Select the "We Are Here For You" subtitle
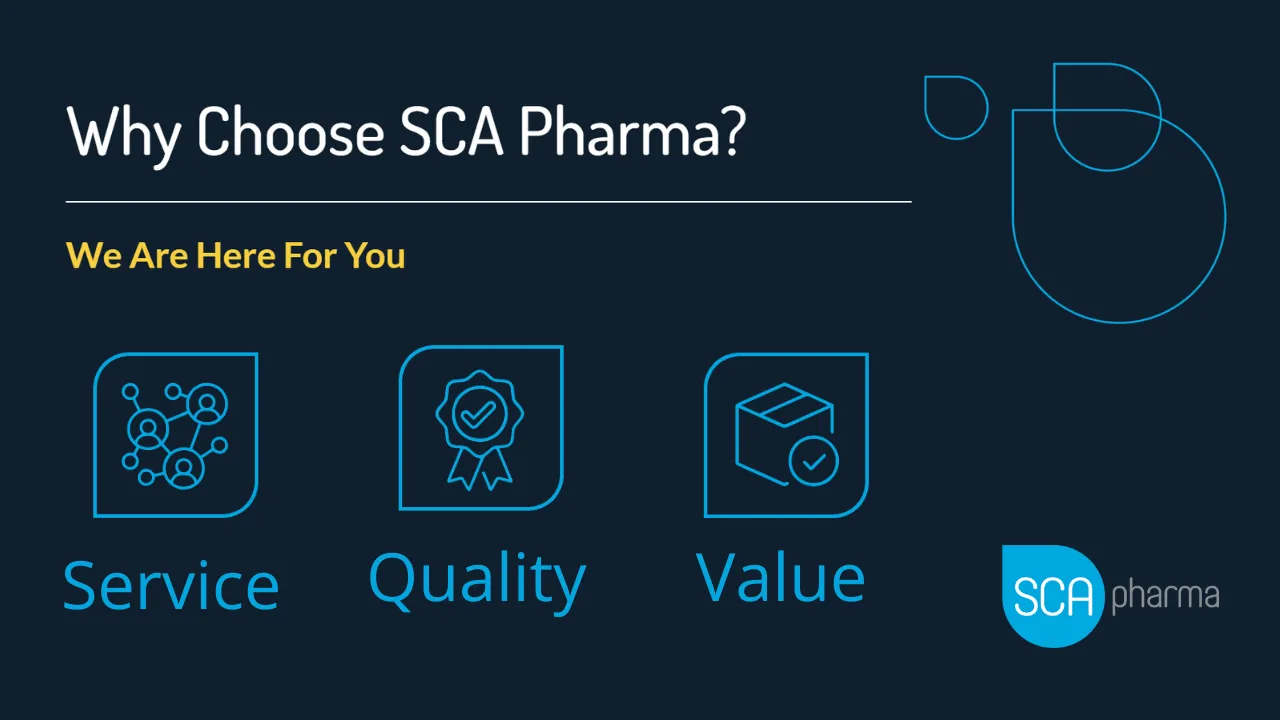 coord(236,255)
